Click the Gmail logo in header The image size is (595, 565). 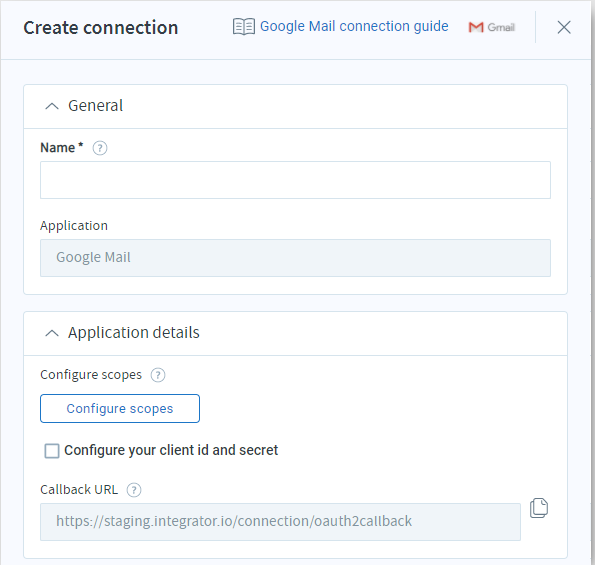[491, 27]
